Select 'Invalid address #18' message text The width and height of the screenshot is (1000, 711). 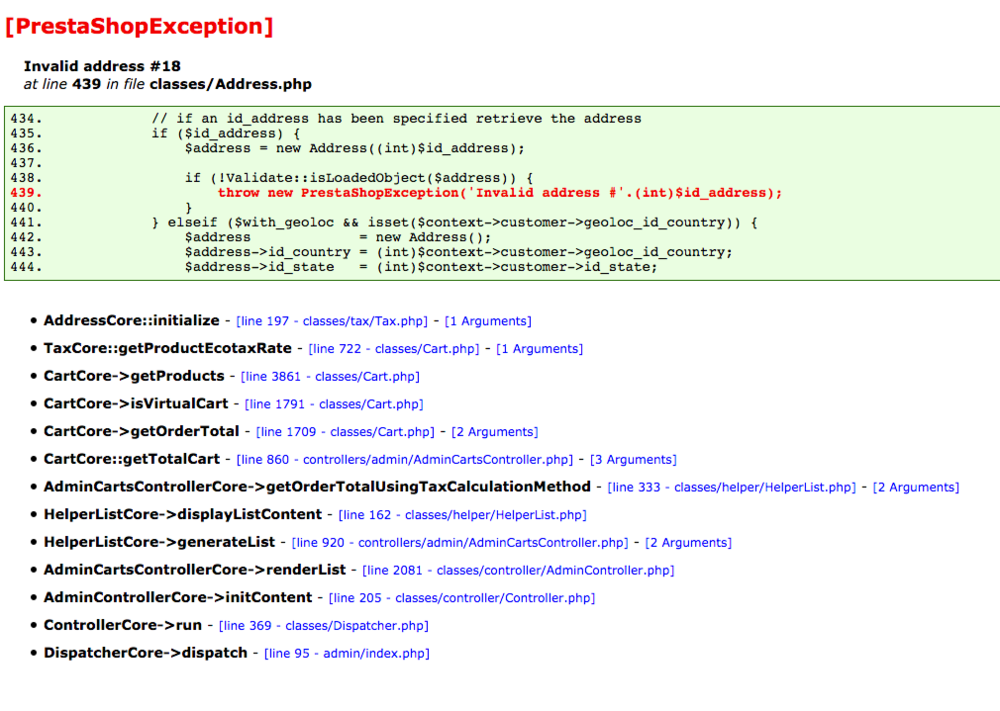(x=102, y=66)
